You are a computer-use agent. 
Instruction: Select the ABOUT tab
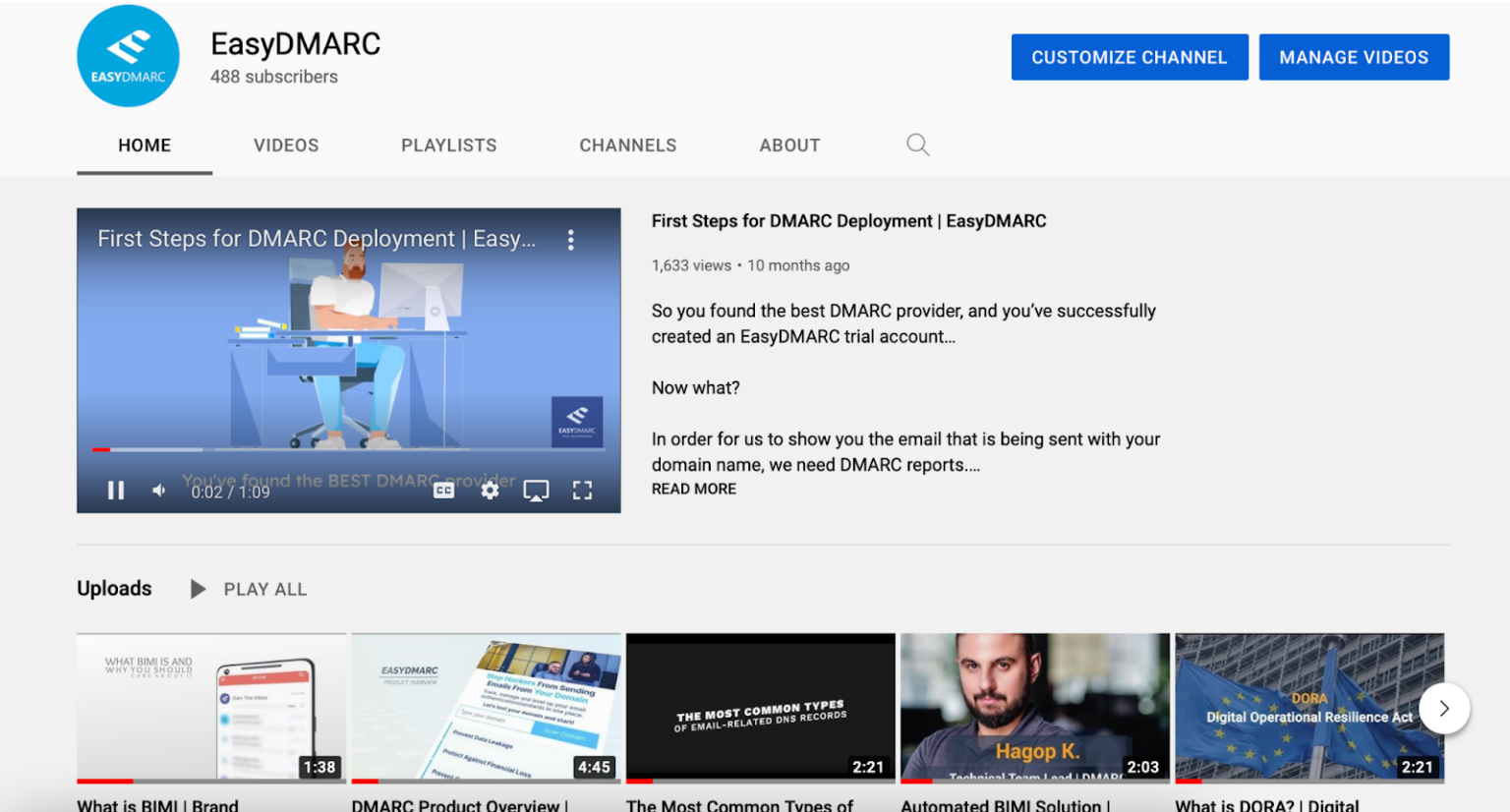(789, 145)
